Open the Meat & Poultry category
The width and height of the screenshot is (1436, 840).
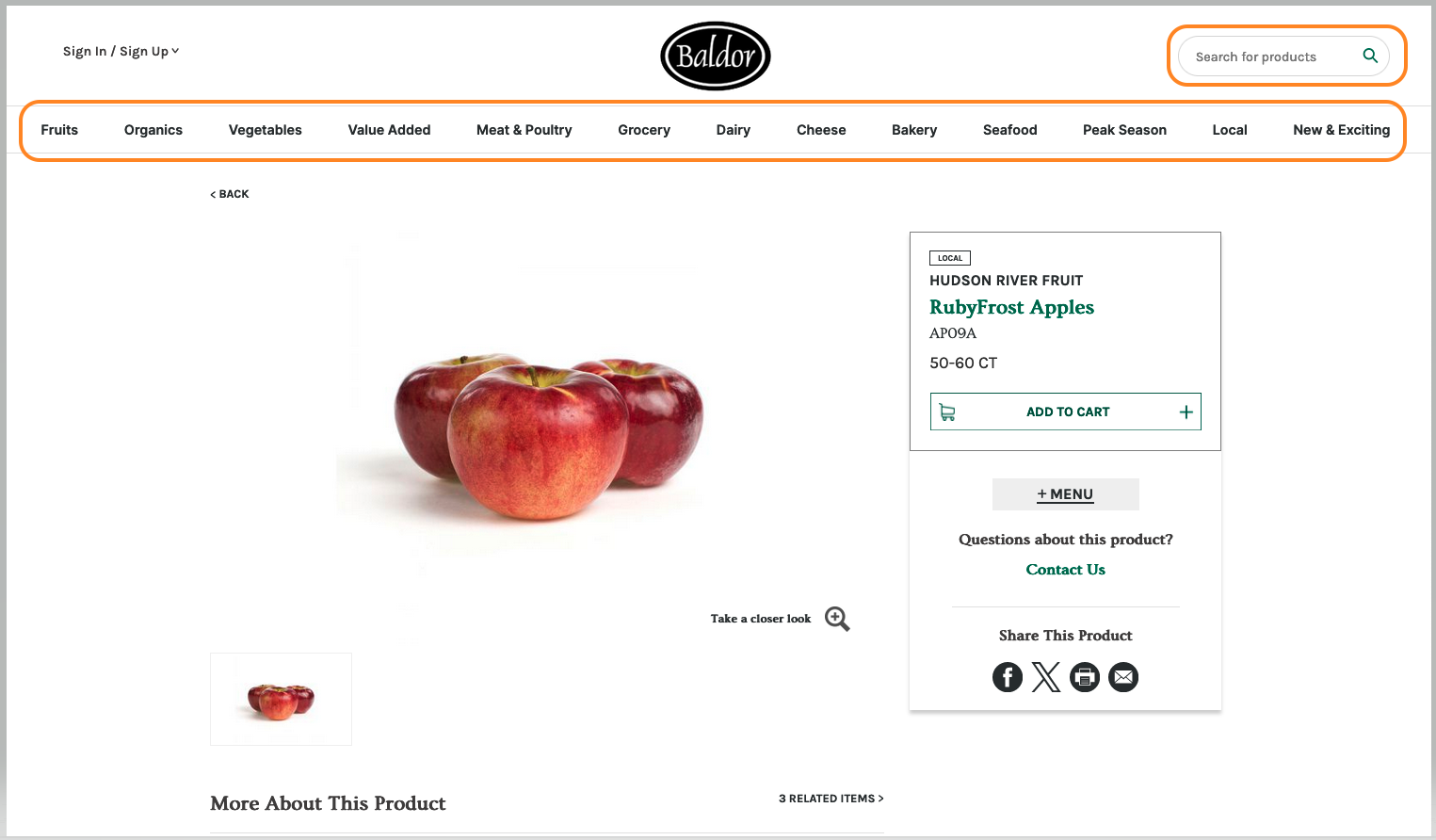click(x=524, y=130)
